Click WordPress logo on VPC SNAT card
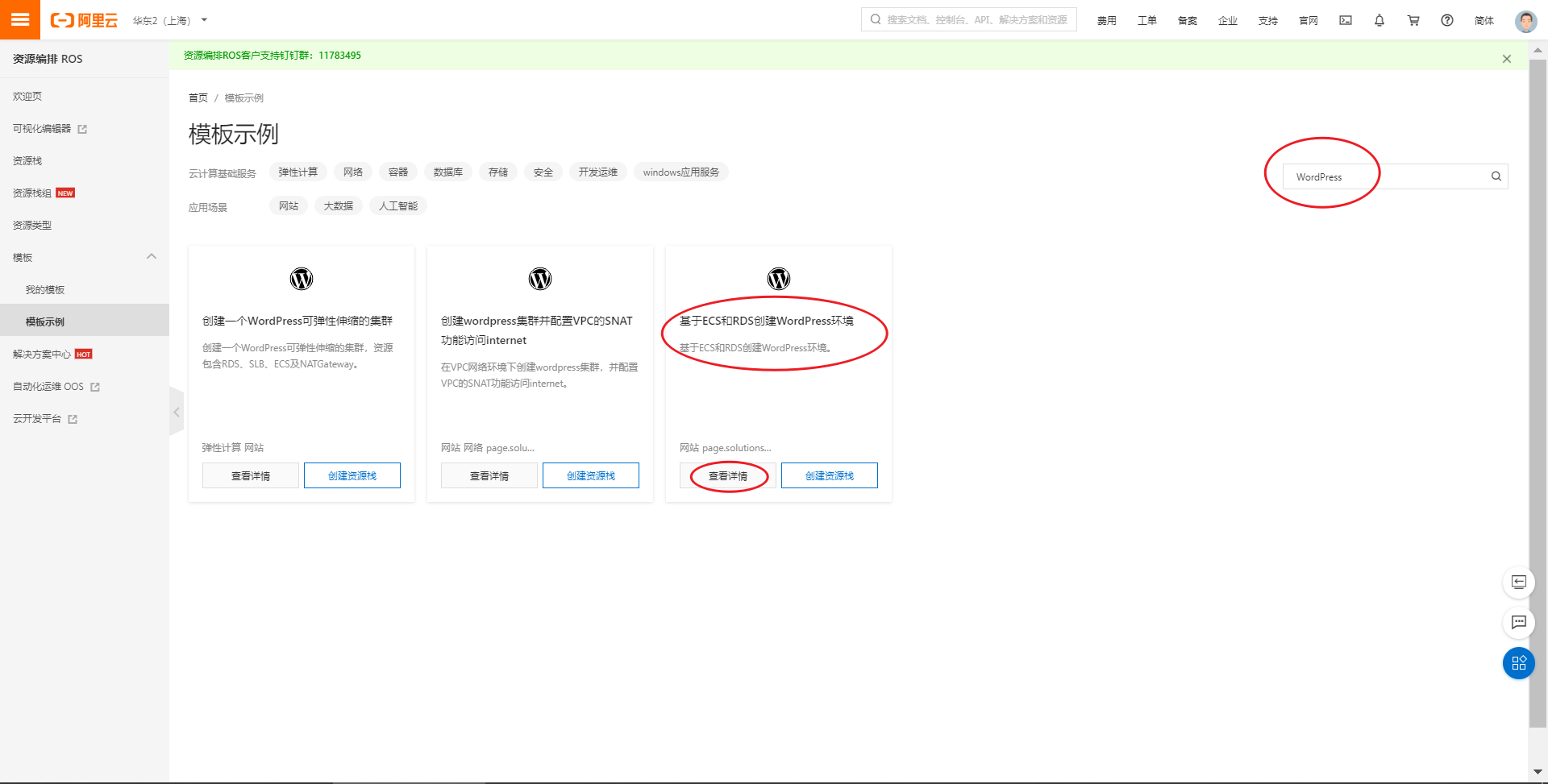The height and width of the screenshot is (784, 1548). 540,279
